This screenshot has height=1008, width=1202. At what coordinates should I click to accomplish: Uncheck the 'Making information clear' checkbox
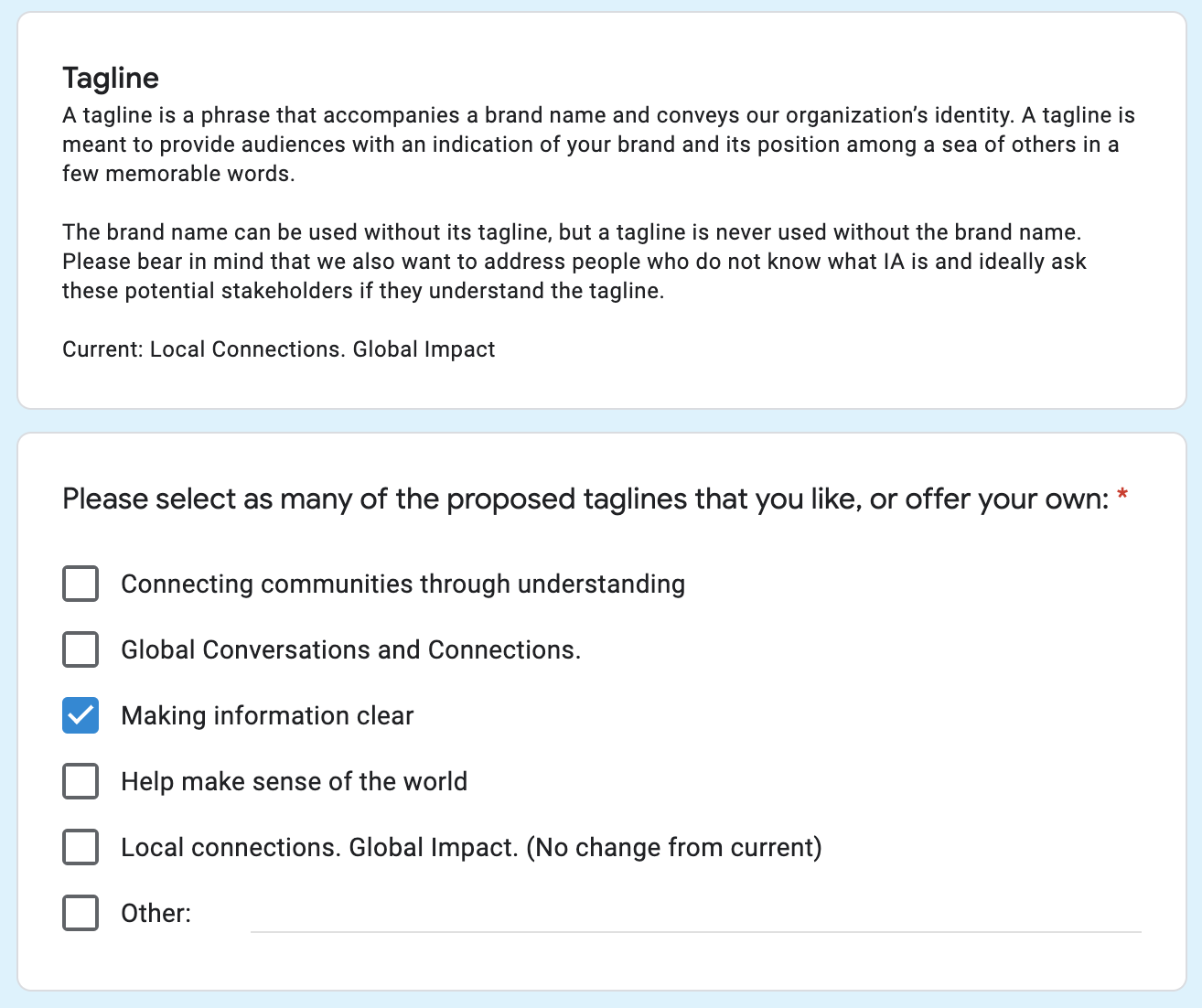tap(80, 715)
